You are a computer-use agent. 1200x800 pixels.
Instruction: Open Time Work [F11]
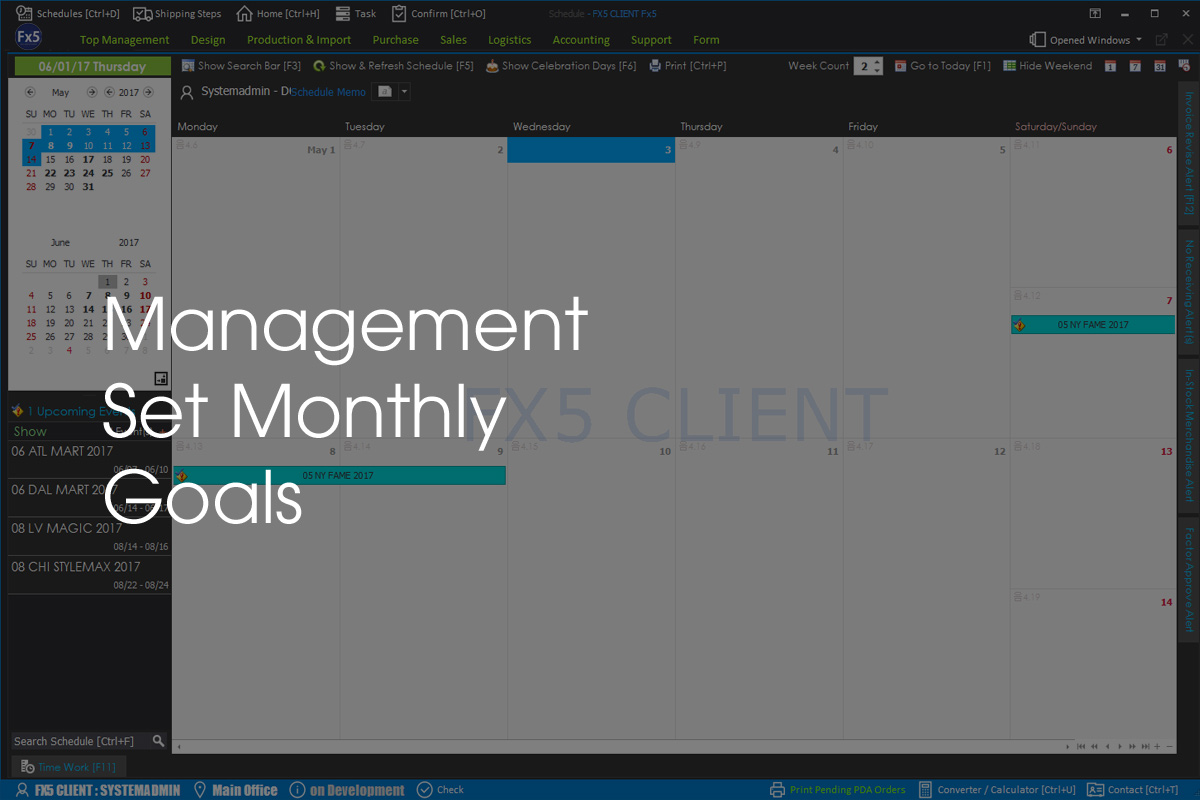coord(68,767)
